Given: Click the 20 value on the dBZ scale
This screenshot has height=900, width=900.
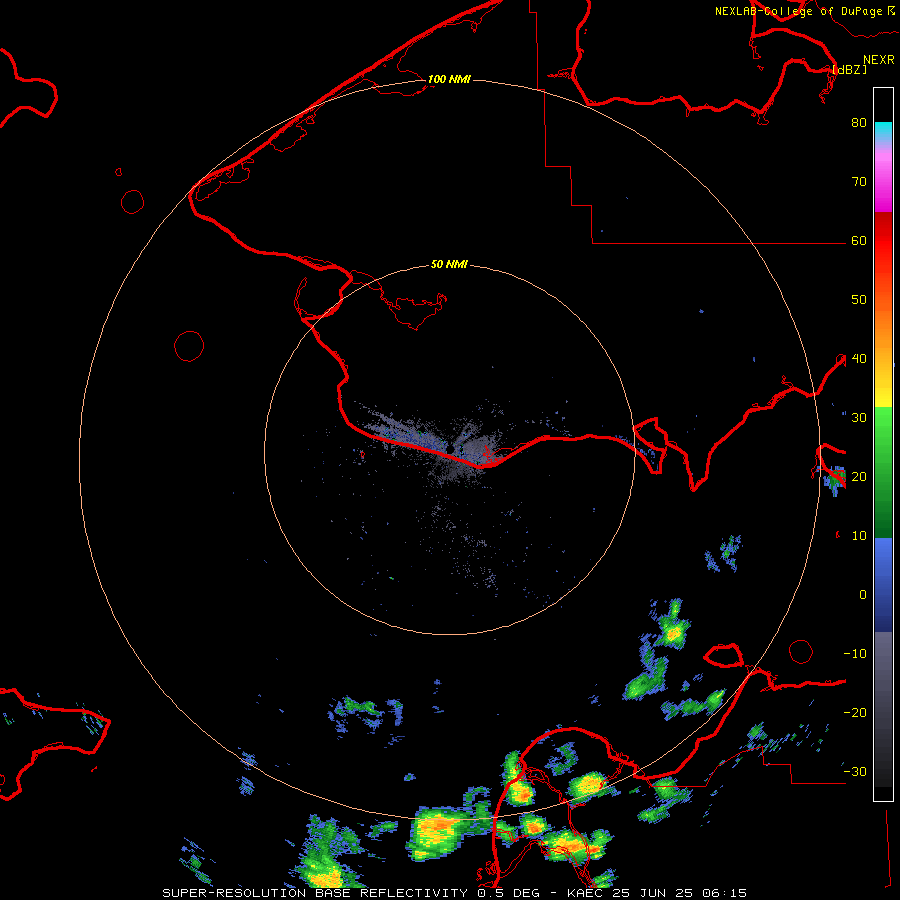Looking at the screenshot, I should pyautogui.click(x=859, y=476).
